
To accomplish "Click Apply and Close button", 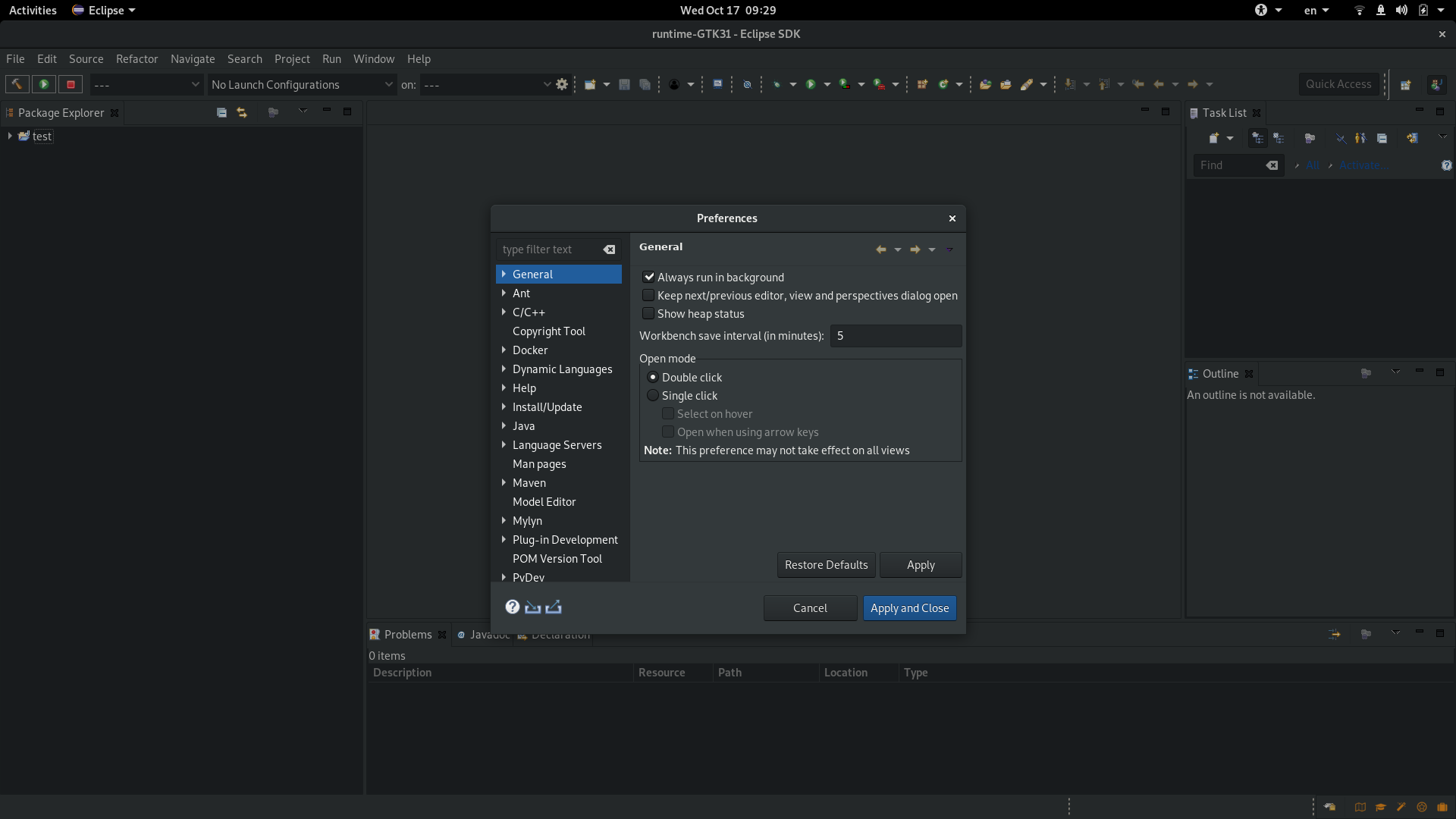I will click(909, 608).
